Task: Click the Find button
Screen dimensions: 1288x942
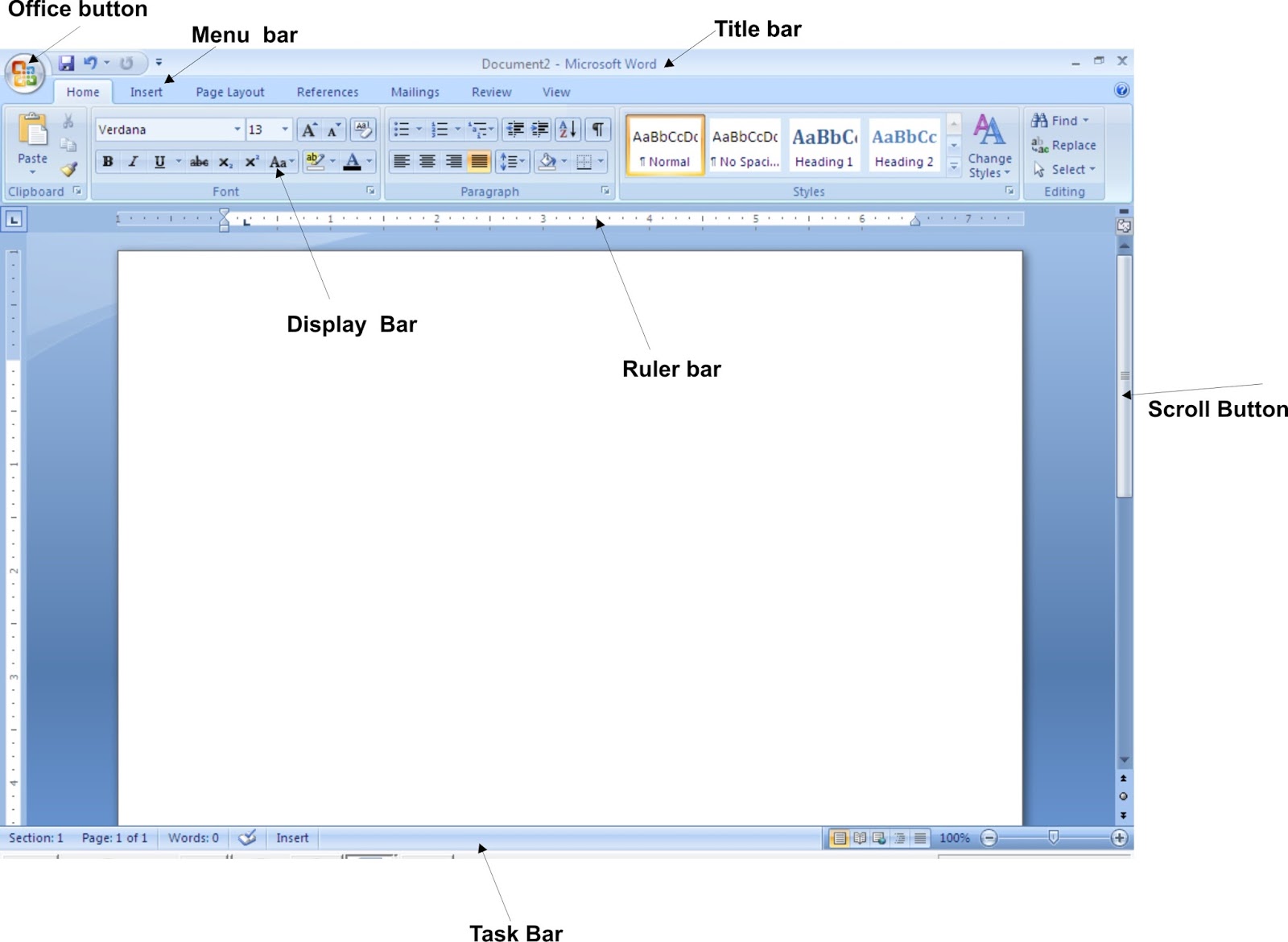Action: coord(1061,121)
